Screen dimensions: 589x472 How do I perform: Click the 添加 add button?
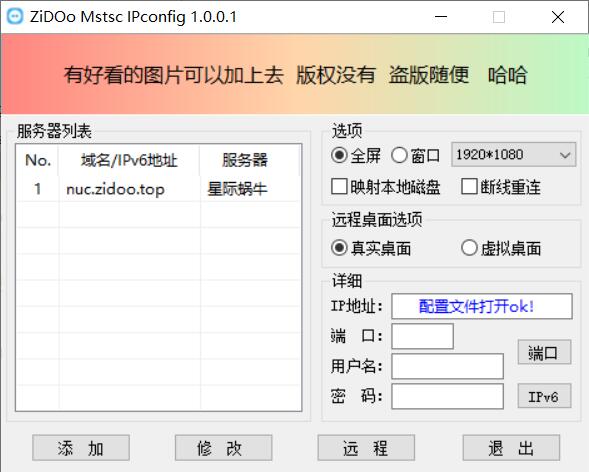tap(81, 448)
